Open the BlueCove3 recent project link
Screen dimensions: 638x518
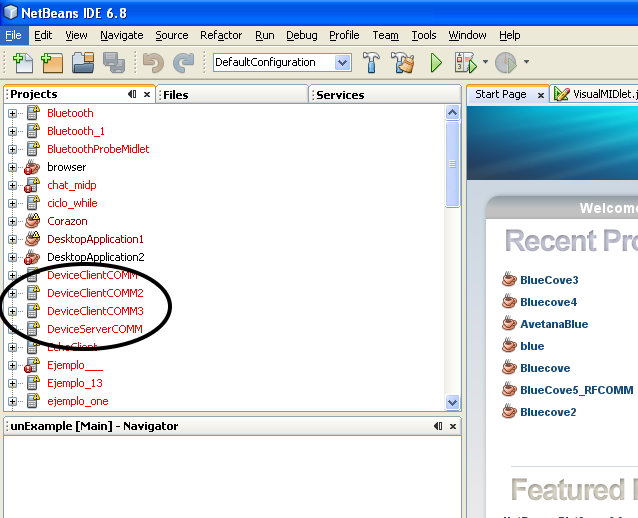pyautogui.click(x=549, y=280)
